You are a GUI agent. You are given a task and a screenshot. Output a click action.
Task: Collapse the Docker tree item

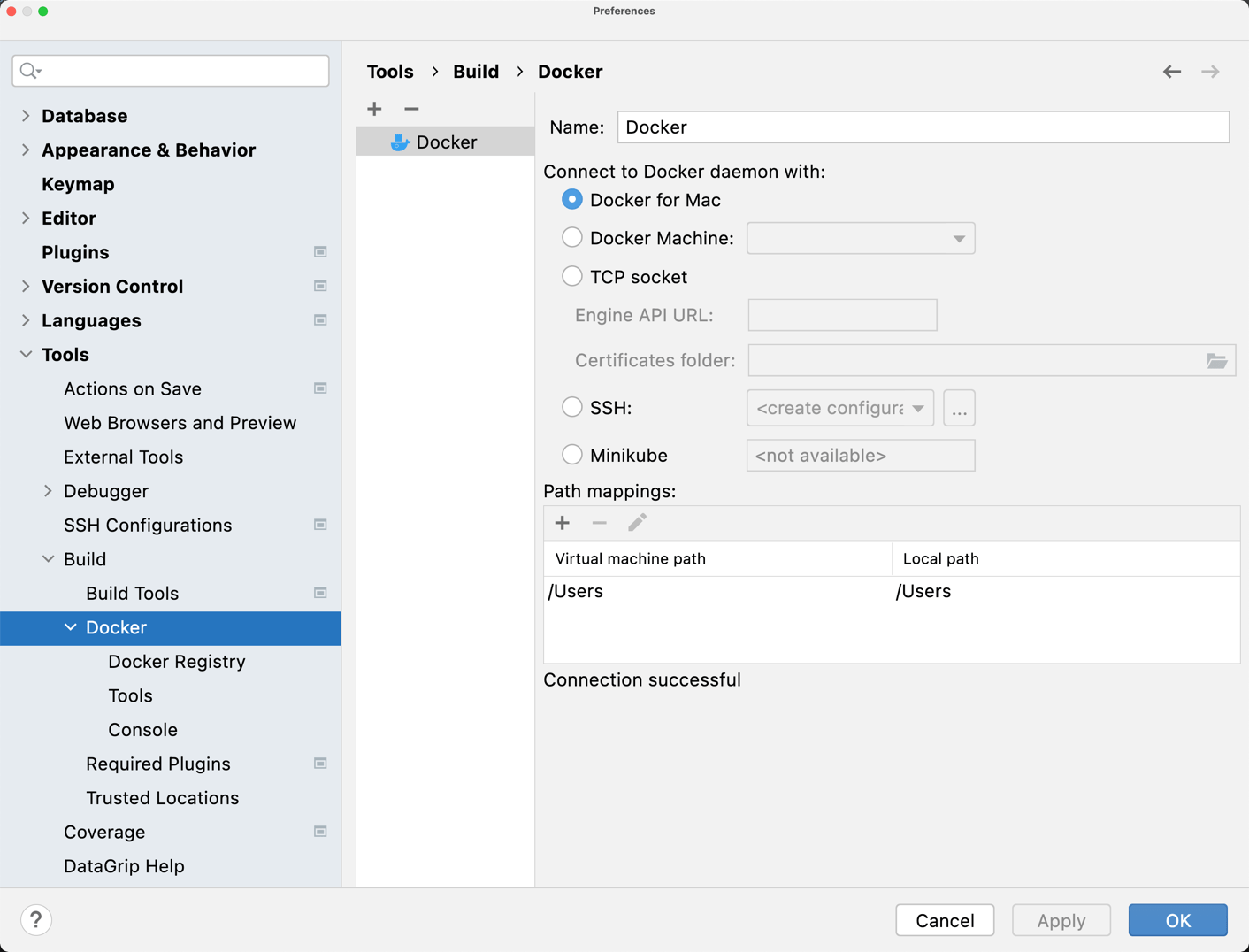point(71,627)
